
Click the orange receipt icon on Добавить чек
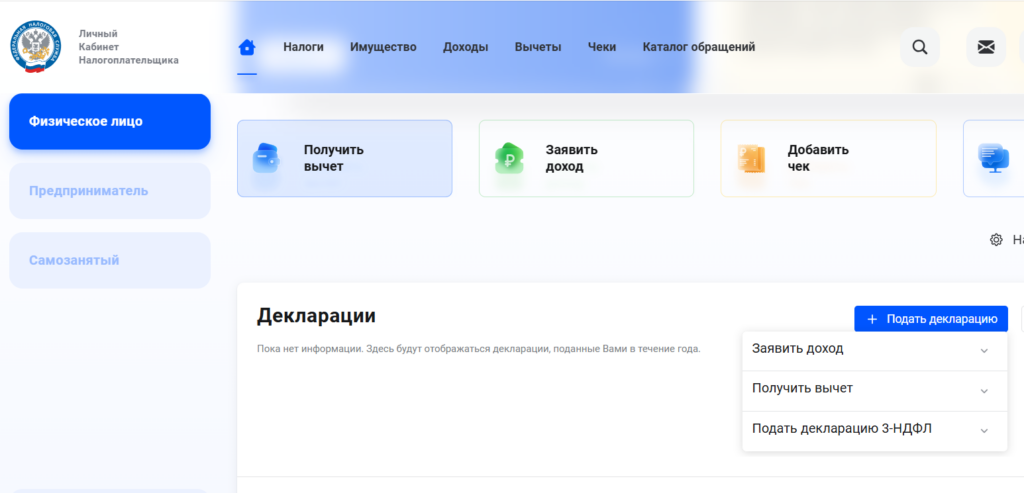tap(751, 158)
